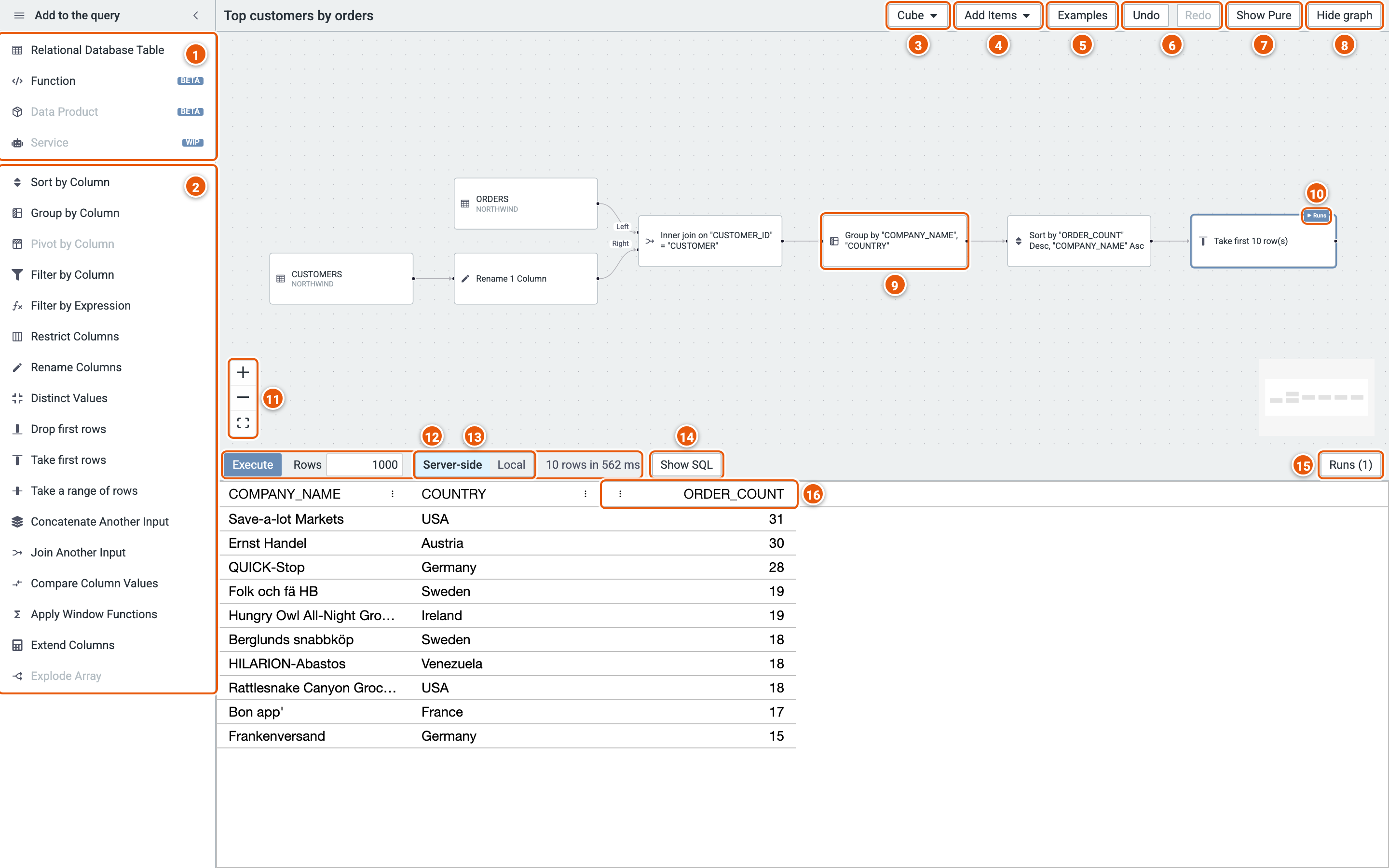Zoom out of the graph

tap(243, 397)
